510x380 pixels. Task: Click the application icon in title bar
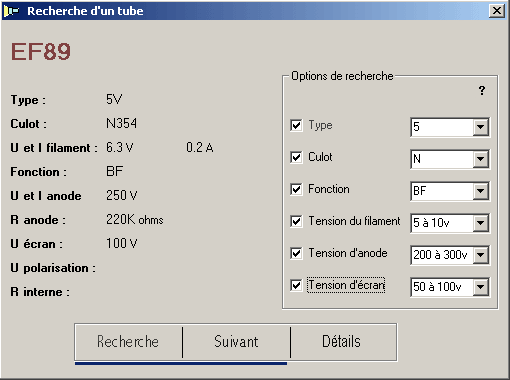[x=12, y=11]
